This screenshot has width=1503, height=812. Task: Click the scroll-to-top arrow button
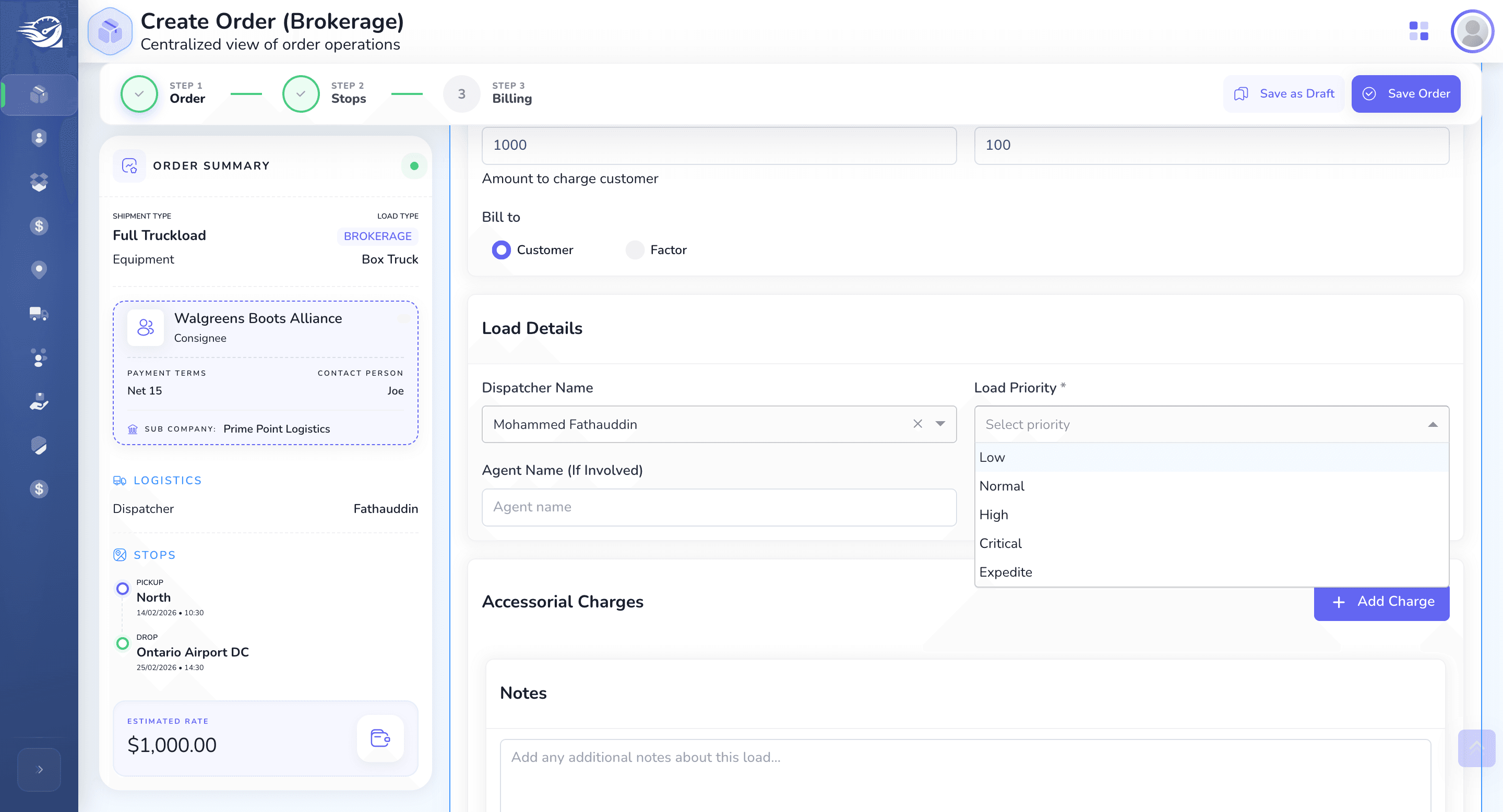1476,748
